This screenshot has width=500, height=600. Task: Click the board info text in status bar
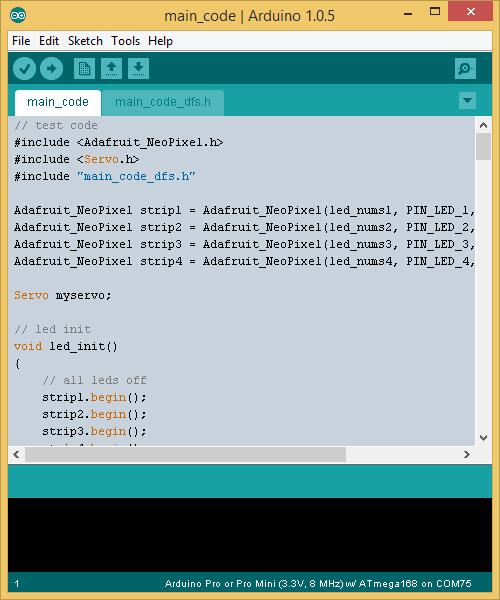[318, 584]
